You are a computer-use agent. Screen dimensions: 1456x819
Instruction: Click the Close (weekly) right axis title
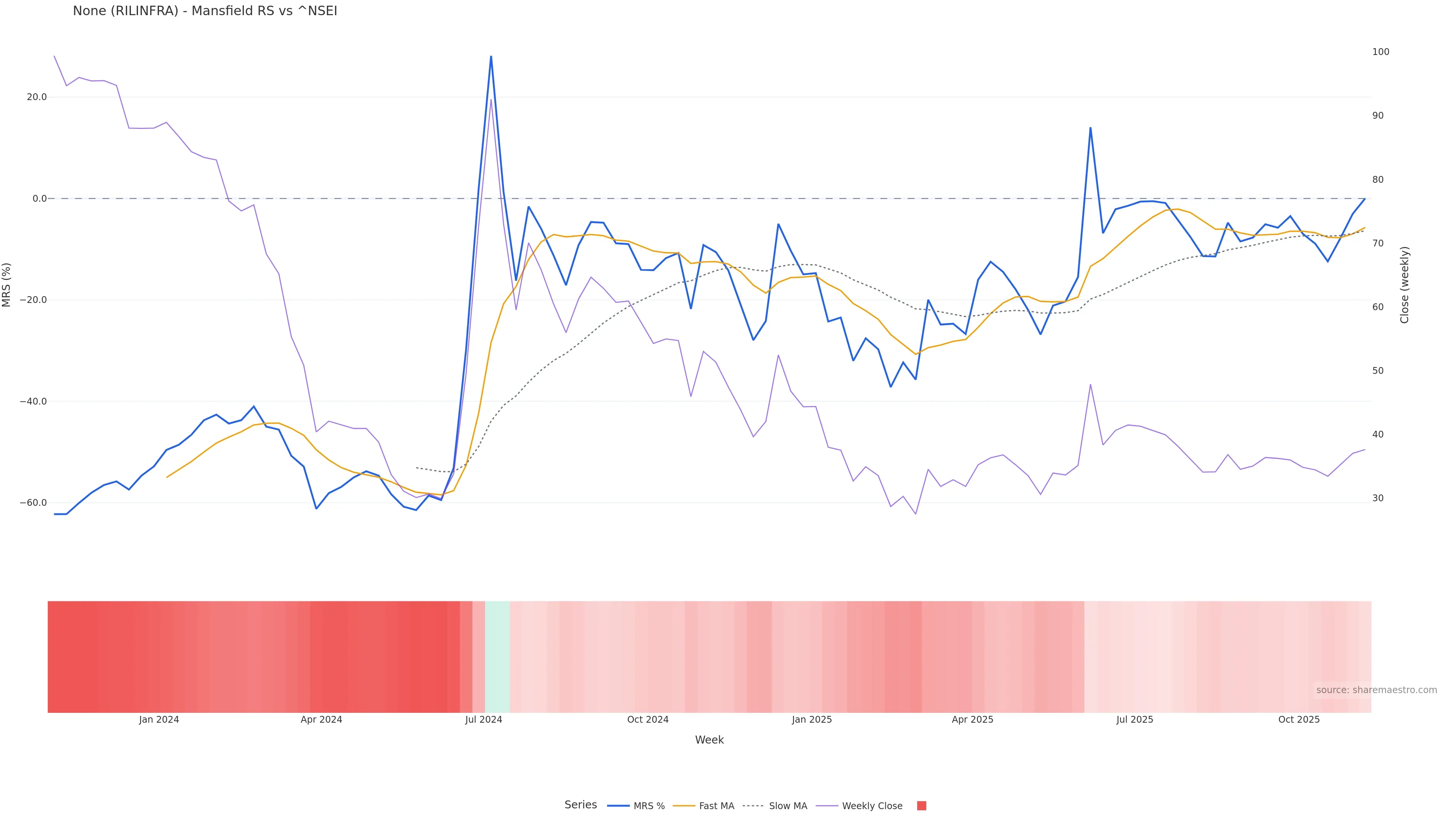pos(1404,285)
